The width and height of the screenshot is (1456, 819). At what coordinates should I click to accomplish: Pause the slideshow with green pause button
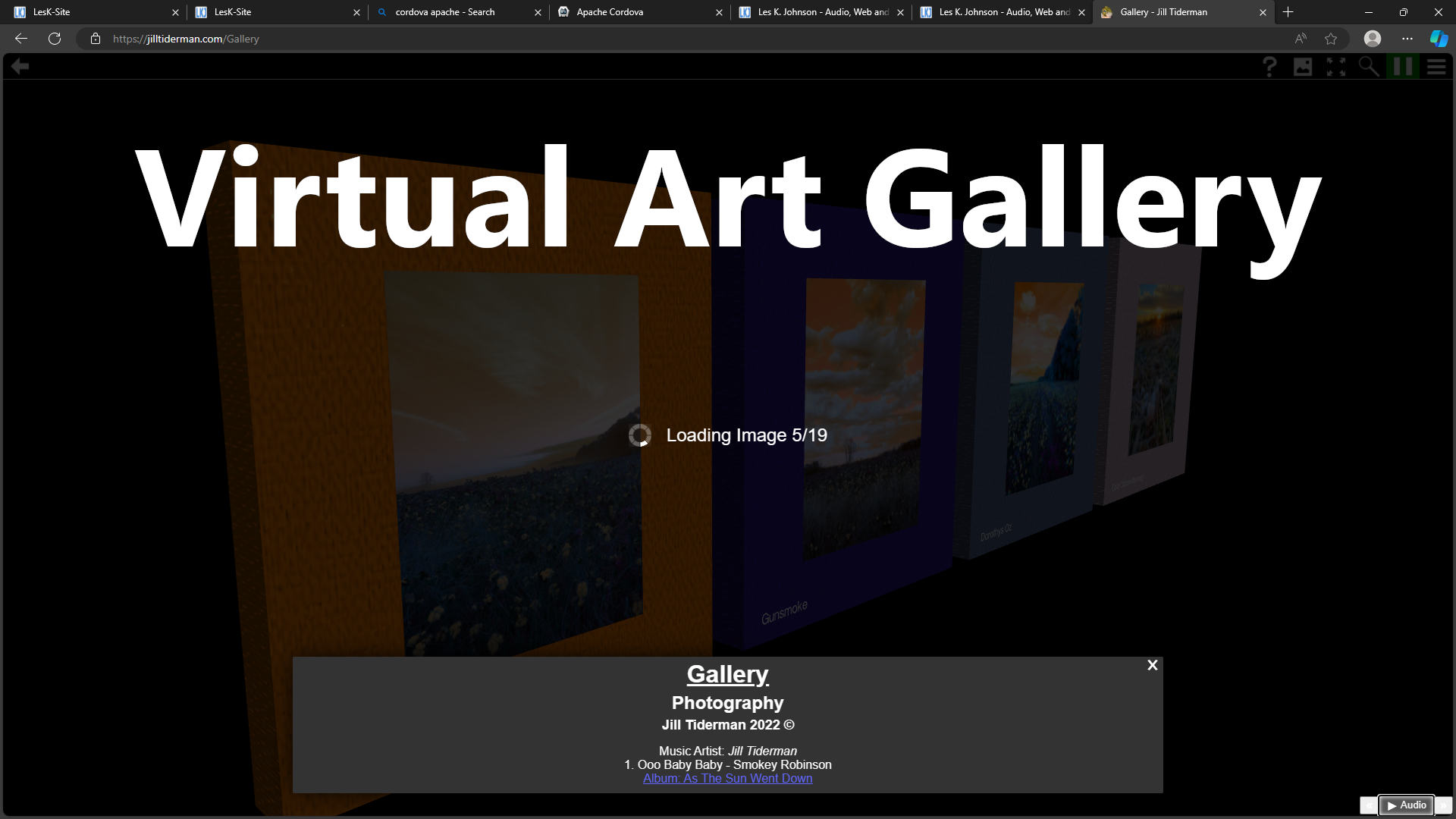pyautogui.click(x=1402, y=67)
